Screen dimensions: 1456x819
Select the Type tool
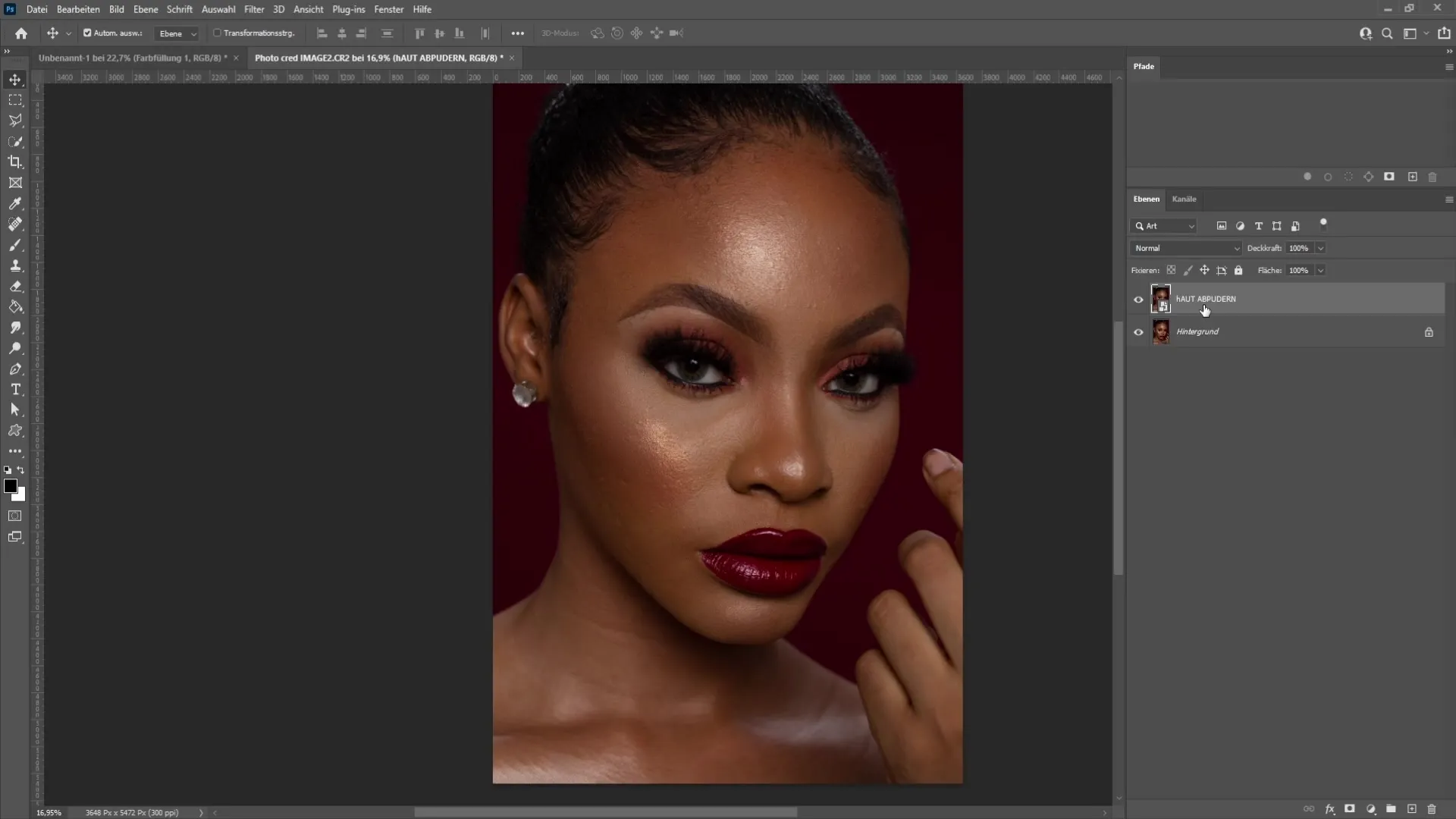[15, 389]
